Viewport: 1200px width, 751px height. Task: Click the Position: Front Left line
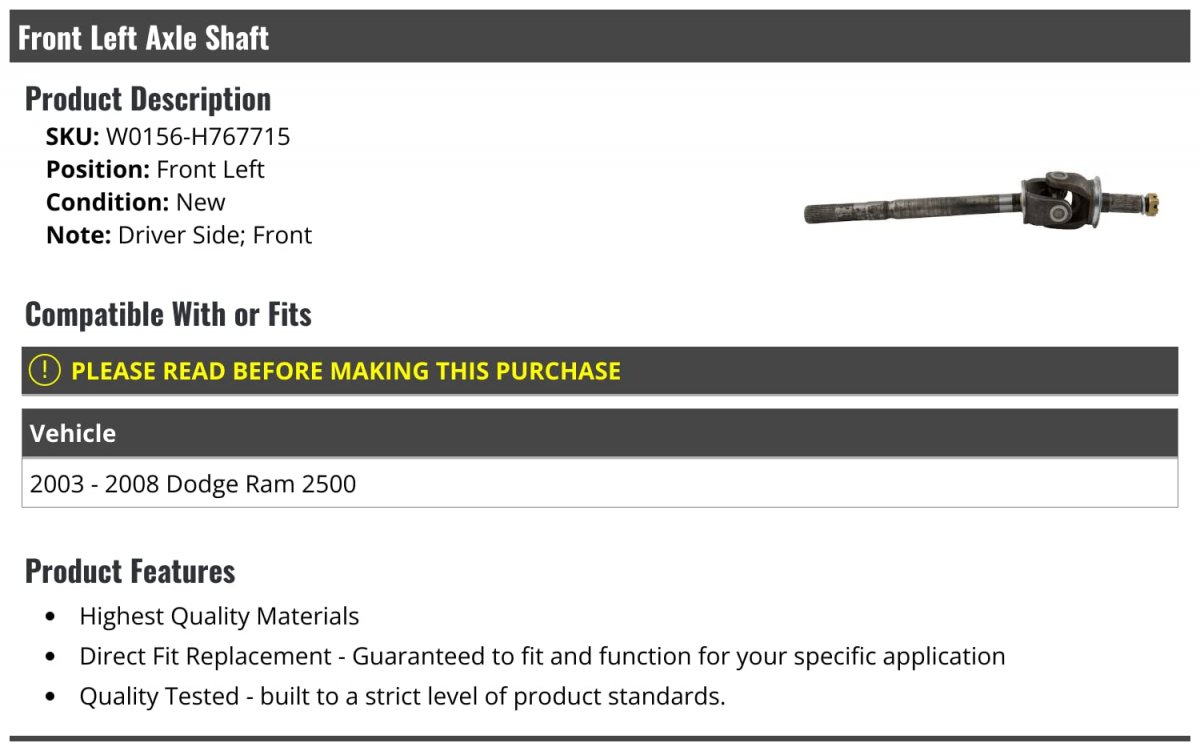point(155,170)
